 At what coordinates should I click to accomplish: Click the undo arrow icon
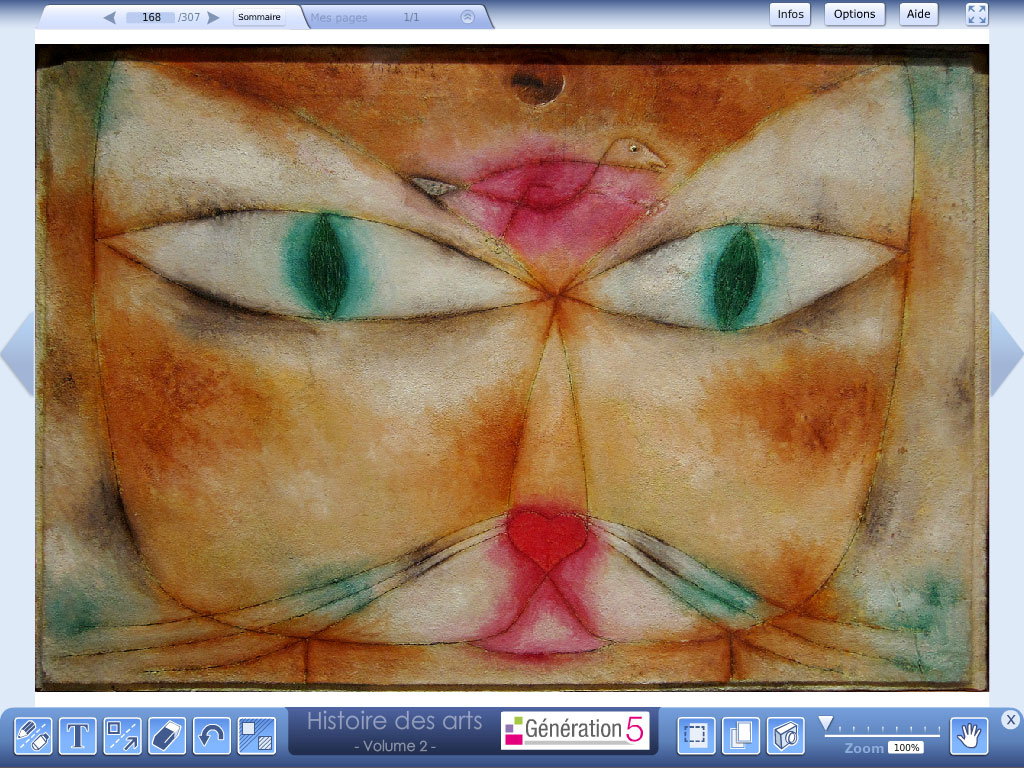(212, 736)
